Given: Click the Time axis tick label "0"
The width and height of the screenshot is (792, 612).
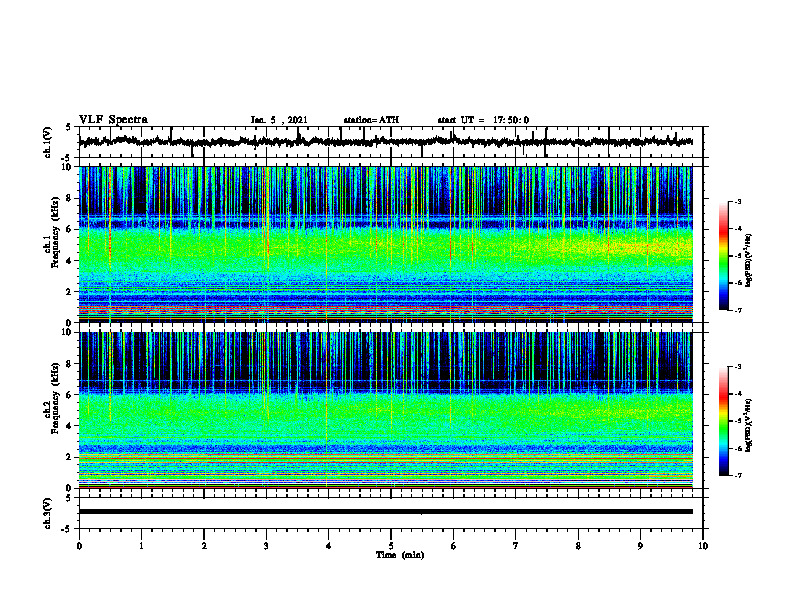Looking at the screenshot, I should tap(79, 546).
